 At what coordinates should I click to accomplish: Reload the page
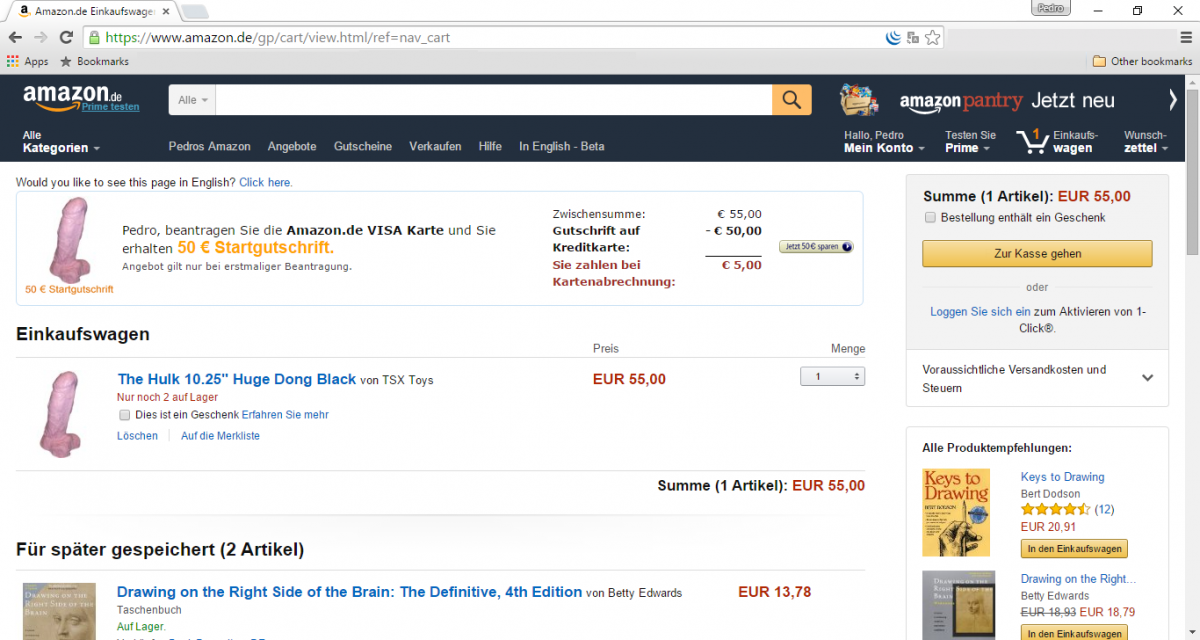click(66, 36)
